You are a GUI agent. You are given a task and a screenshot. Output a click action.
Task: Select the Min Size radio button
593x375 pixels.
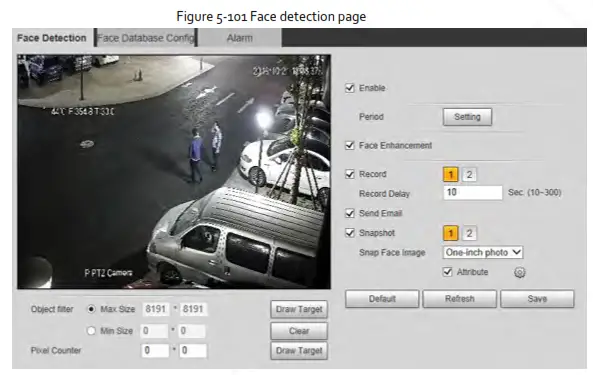point(91,331)
